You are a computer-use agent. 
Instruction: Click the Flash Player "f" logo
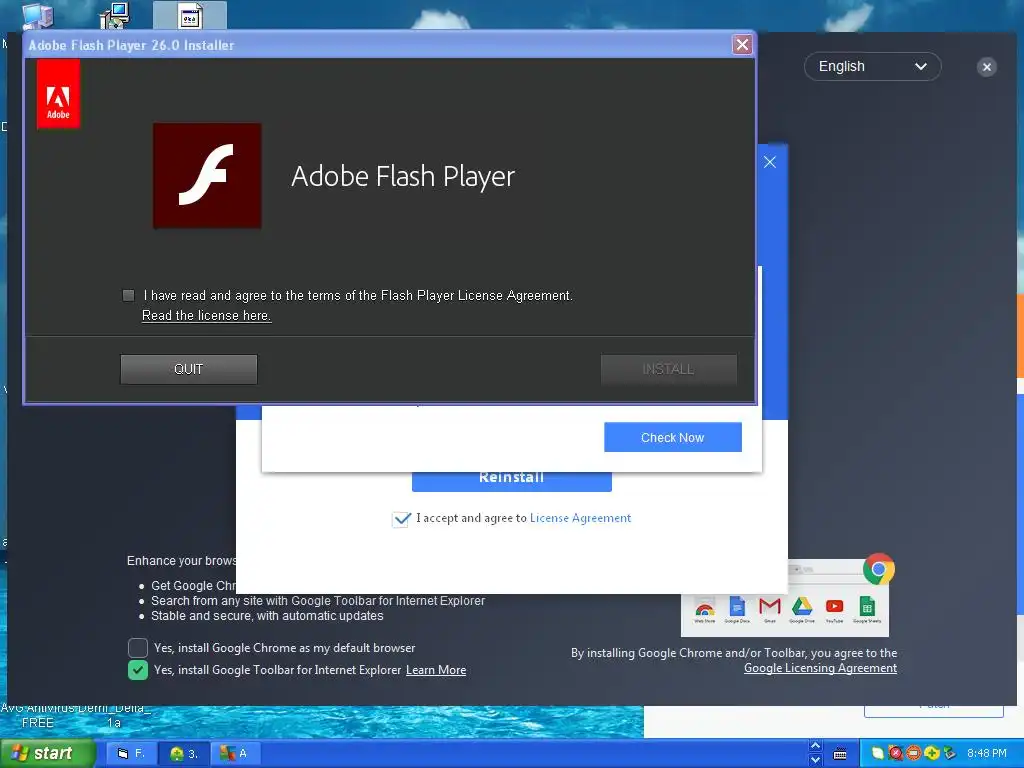click(207, 176)
